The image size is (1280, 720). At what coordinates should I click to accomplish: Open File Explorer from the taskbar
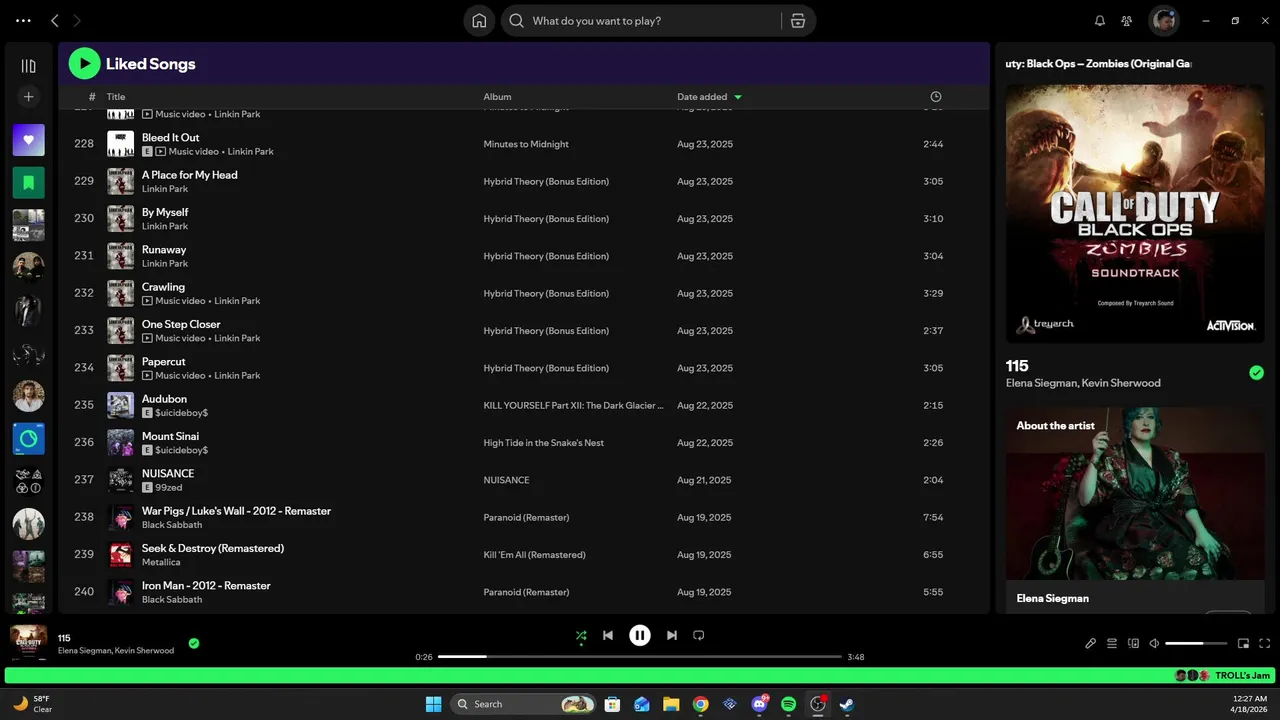click(671, 704)
